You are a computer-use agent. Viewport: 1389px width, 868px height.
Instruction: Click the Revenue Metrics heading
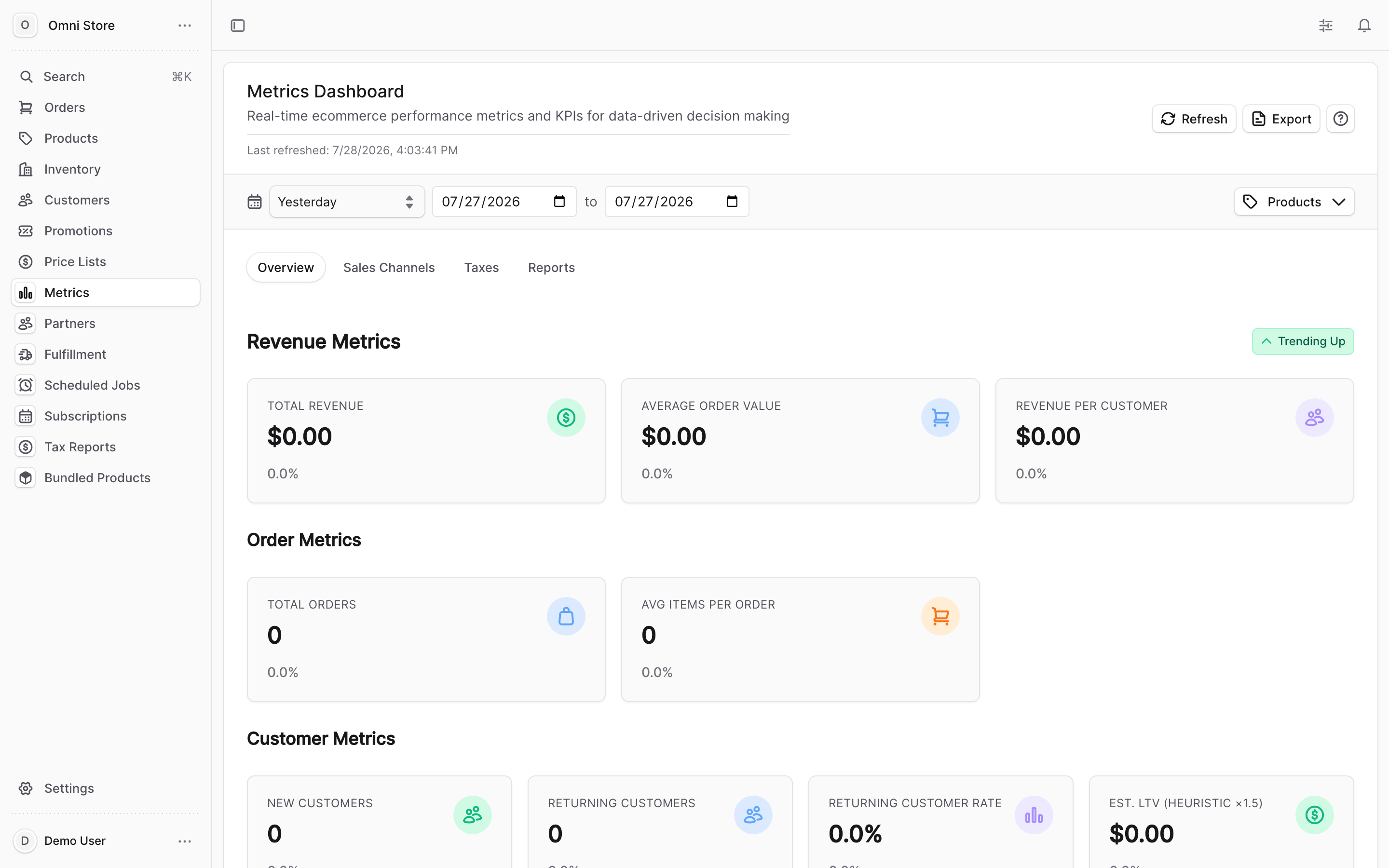click(x=324, y=341)
